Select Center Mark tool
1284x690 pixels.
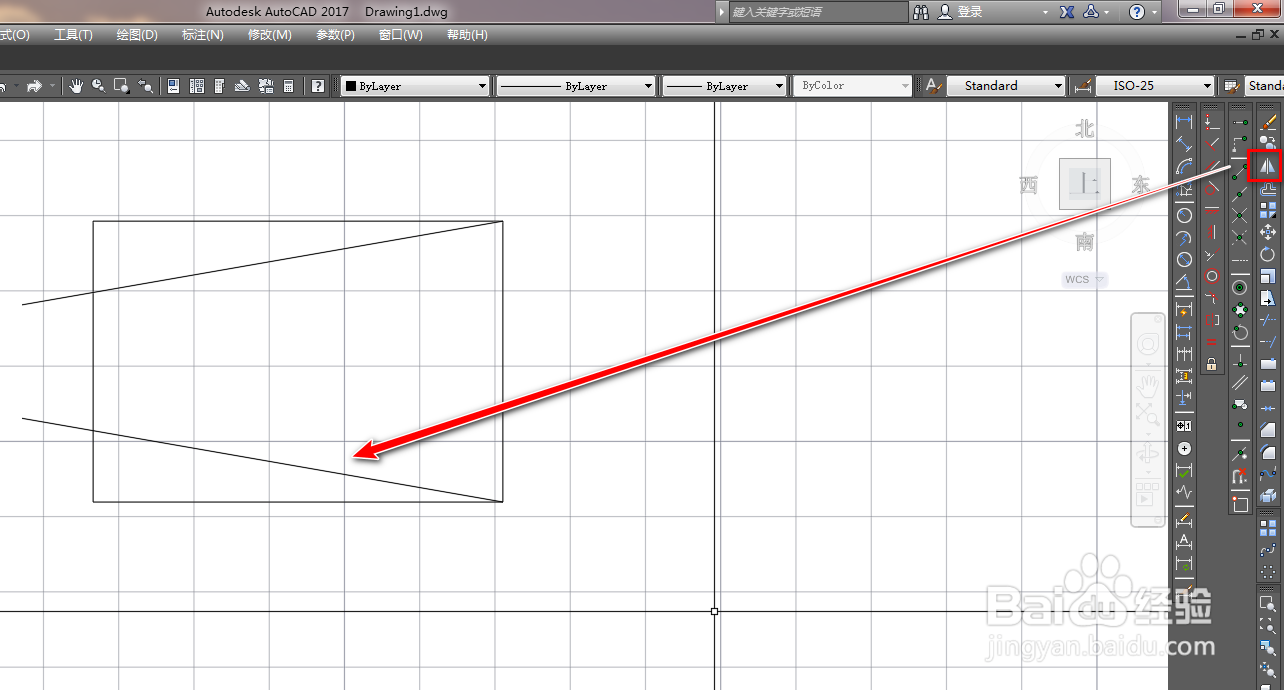pyautogui.click(x=1184, y=449)
